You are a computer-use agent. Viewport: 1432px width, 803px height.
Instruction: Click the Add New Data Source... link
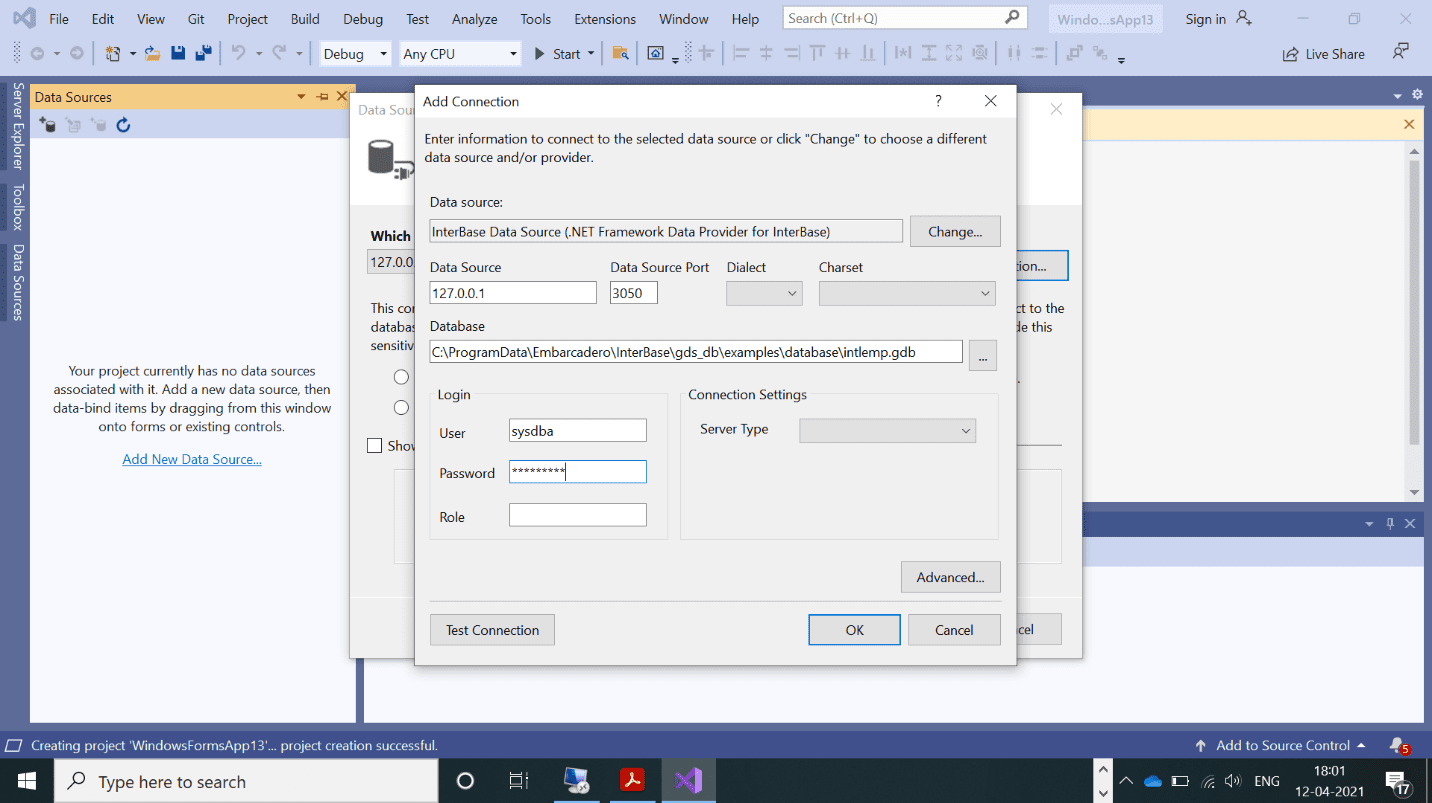point(192,459)
